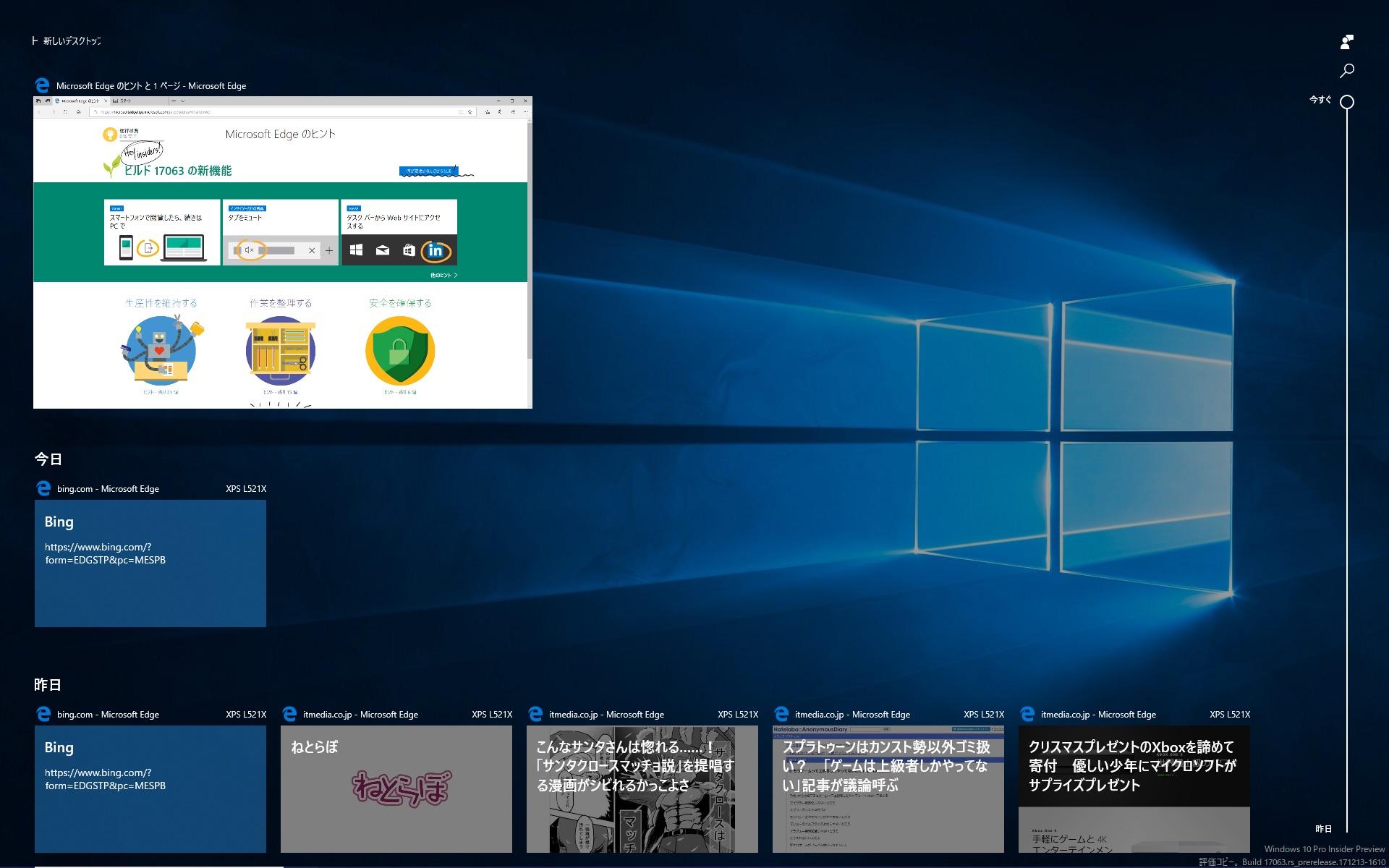
Task: Click the robot illustration in the Edge preview
Action: [x=162, y=351]
